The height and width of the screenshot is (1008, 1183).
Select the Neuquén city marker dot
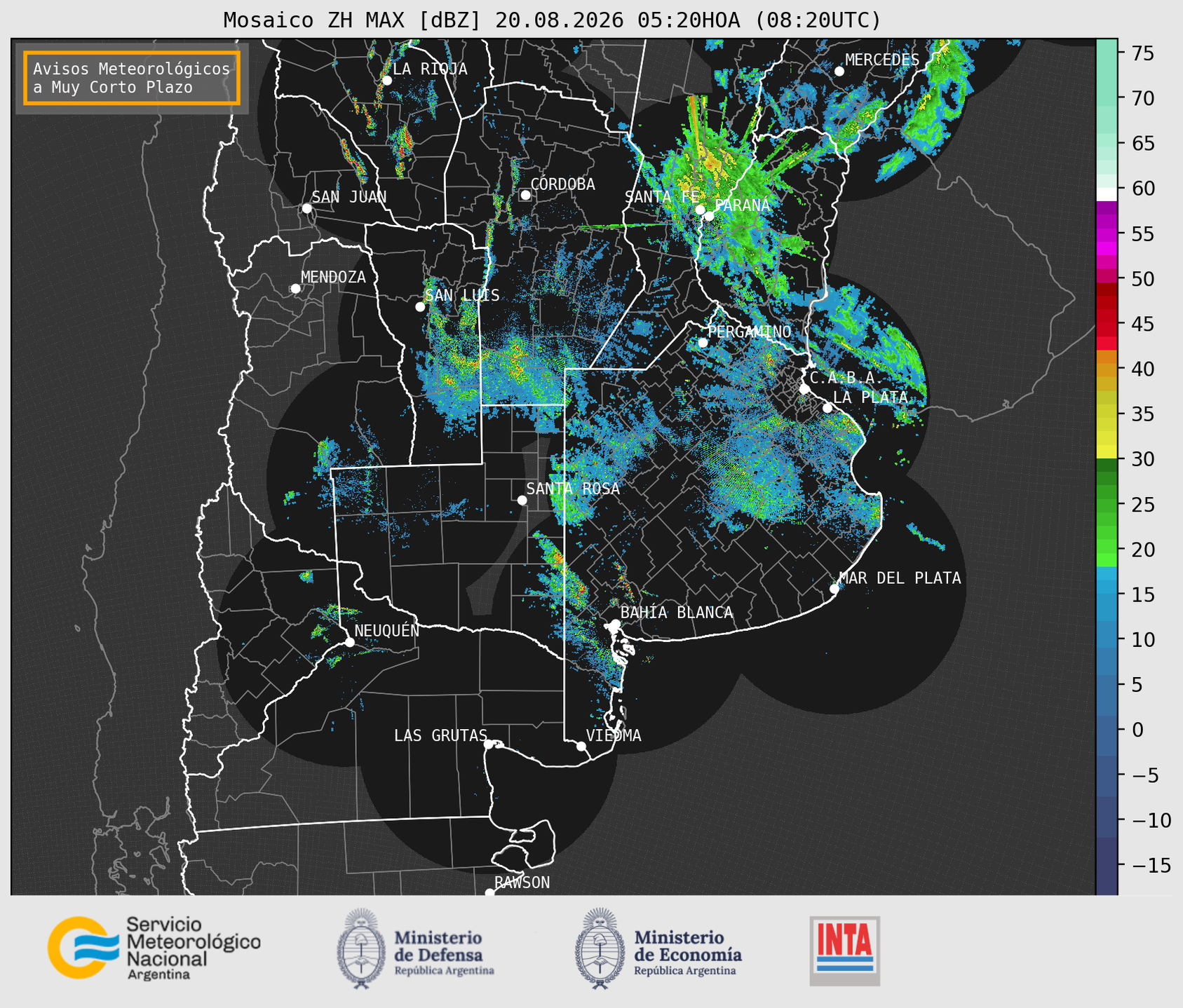tap(349, 642)
